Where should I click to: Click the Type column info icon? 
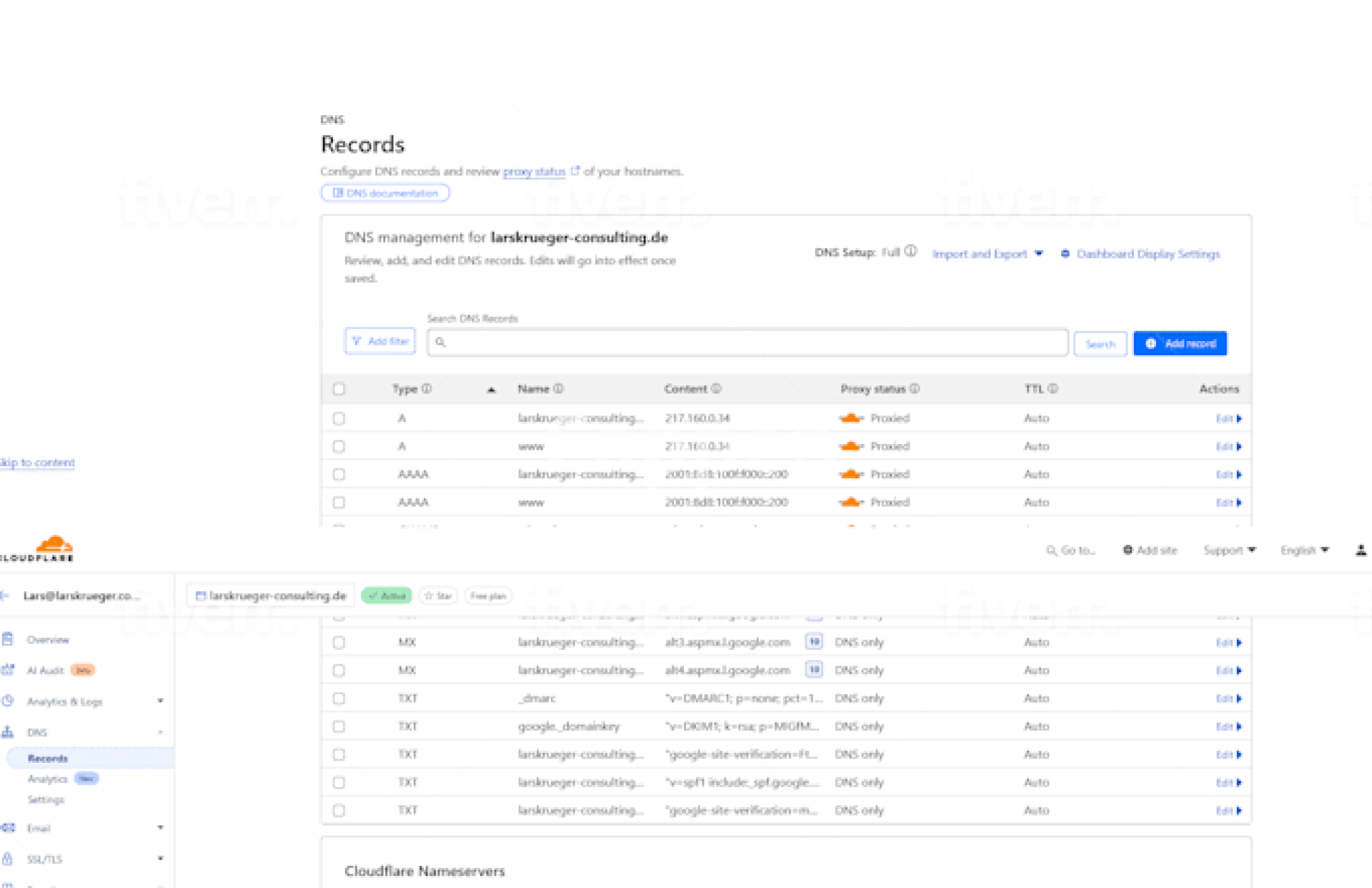coord(427,389)
